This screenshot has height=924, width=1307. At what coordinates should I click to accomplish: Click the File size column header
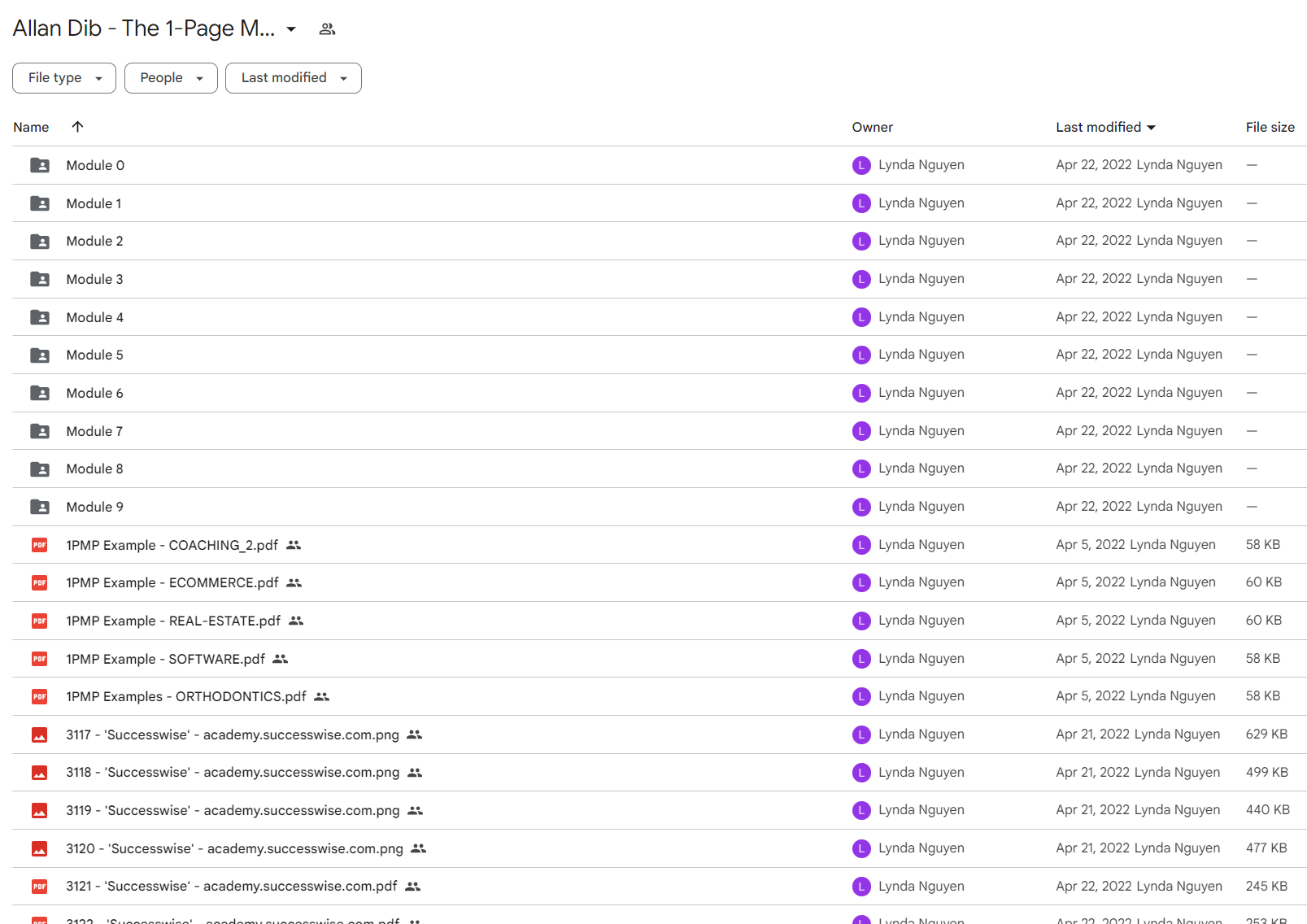(x=1270, y=127)
